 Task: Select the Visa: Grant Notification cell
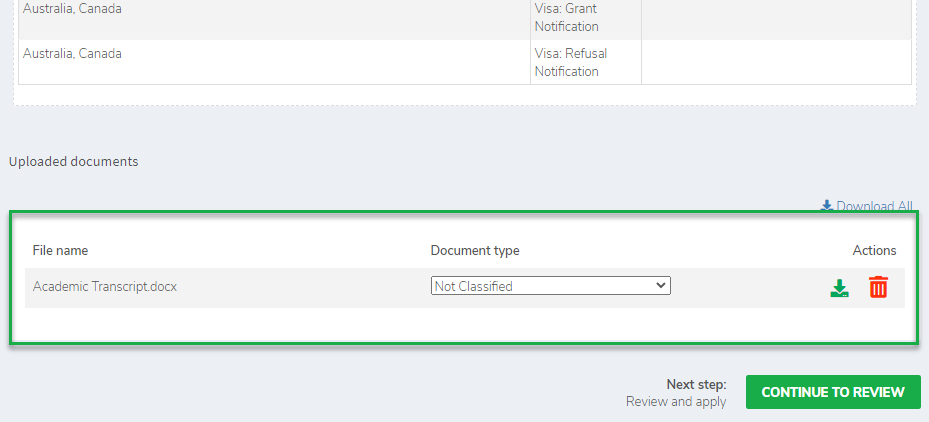(x=567, y=18)
